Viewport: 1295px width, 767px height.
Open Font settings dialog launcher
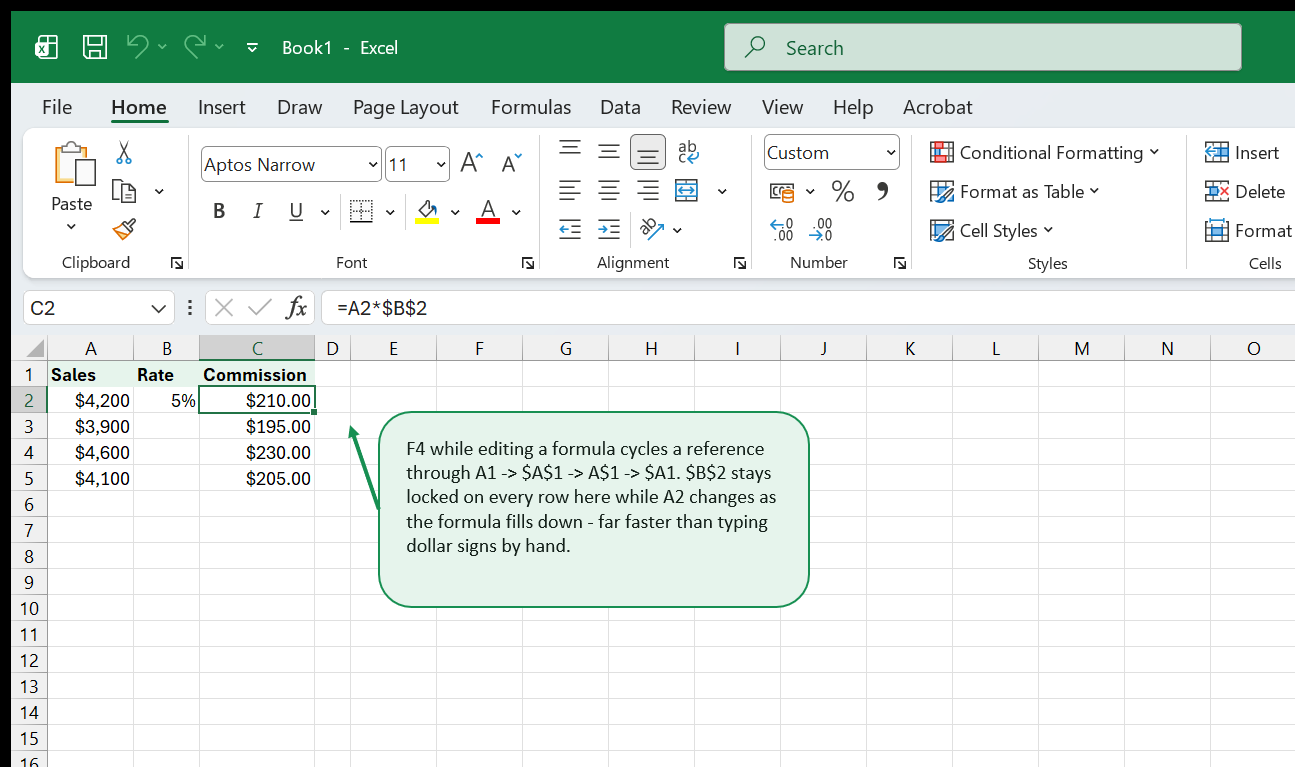point(528,263)
